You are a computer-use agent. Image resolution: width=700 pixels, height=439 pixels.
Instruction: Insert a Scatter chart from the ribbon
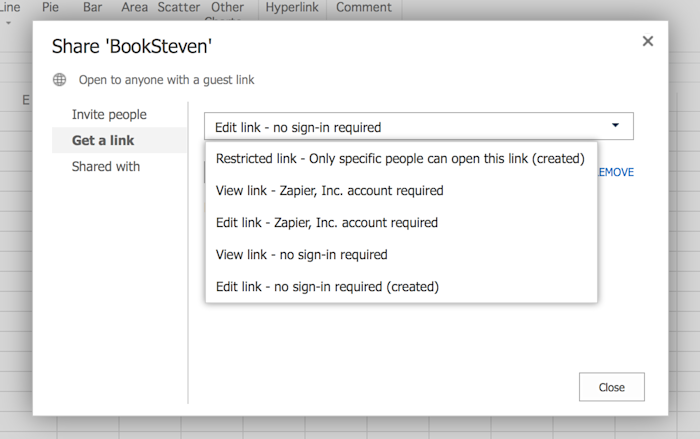coord(179,7)
